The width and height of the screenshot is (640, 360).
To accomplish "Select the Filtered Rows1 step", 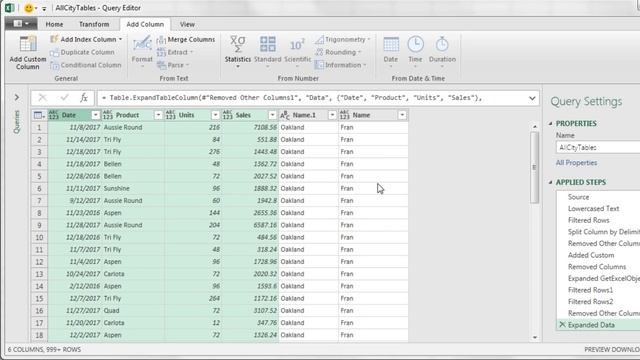I will [x=590, y=290].
